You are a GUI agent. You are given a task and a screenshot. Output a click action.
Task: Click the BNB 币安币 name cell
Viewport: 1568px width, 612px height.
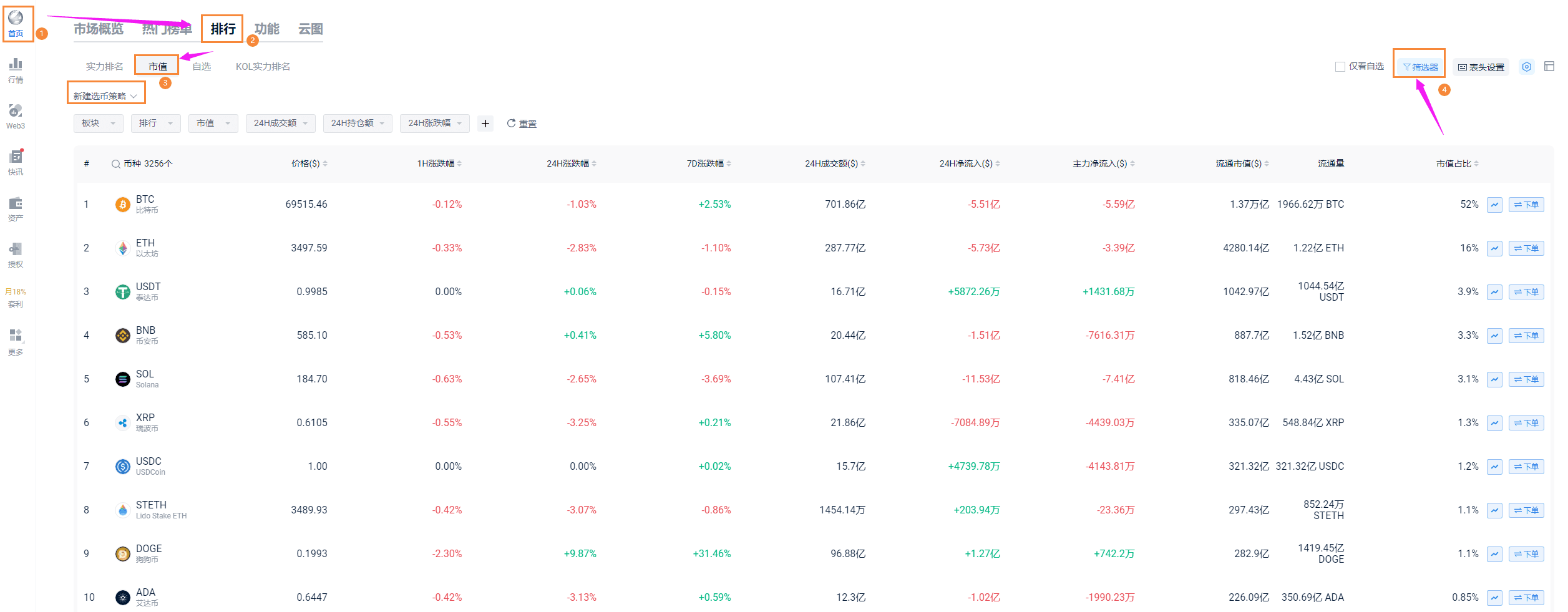[x=147, y=336]
